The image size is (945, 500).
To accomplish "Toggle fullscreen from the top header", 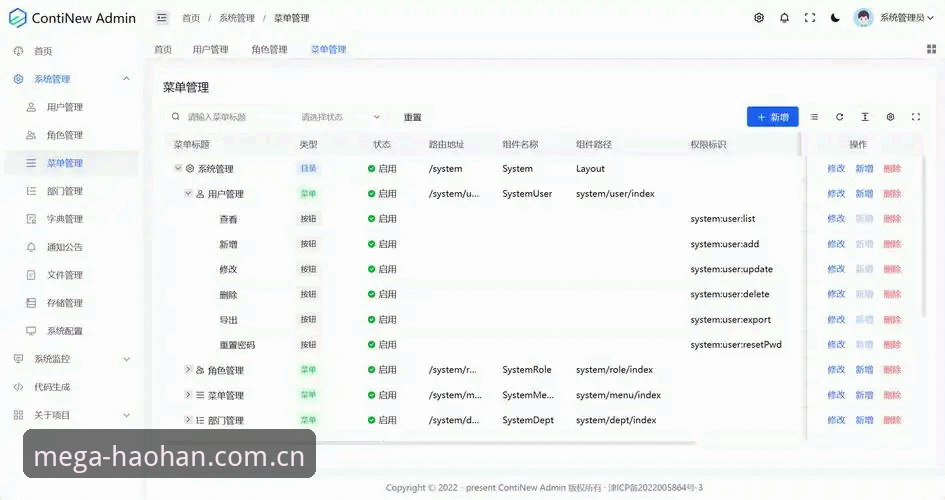I will pyautogui.click(x=810, y=18).
